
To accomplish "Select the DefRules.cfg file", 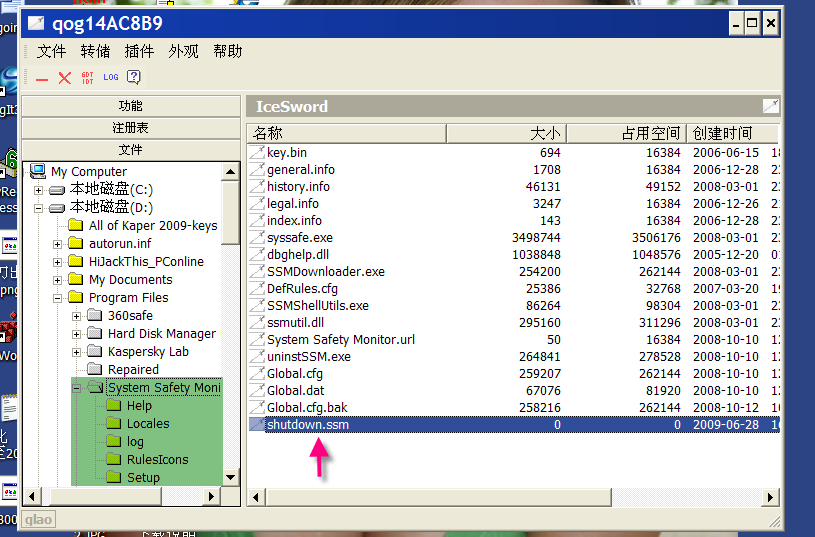I will tap(302, 289).
